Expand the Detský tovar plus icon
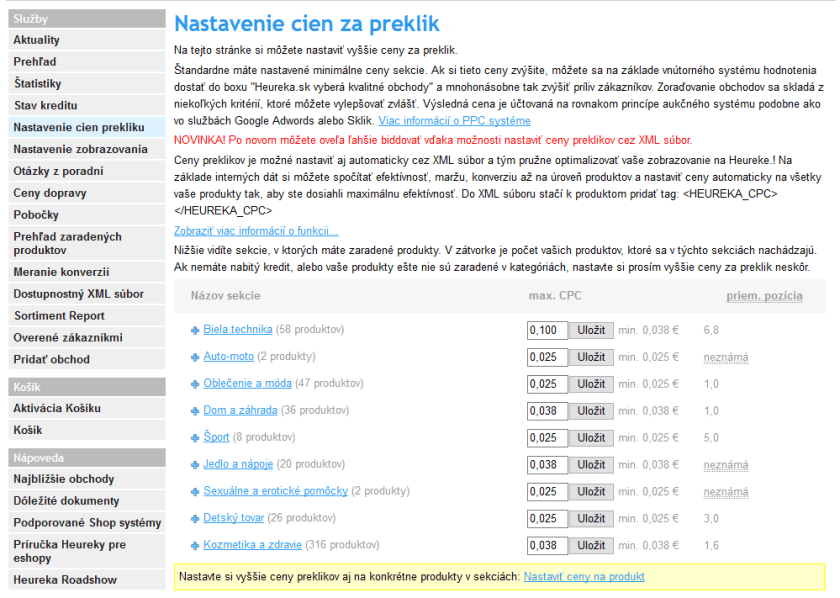840x598 pixels. click(195, 519)
